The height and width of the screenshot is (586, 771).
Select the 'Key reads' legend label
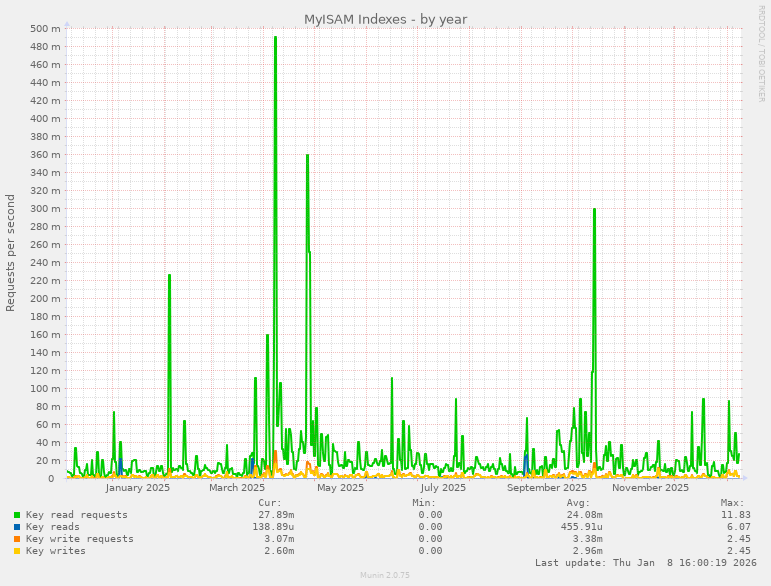point(53,527)
